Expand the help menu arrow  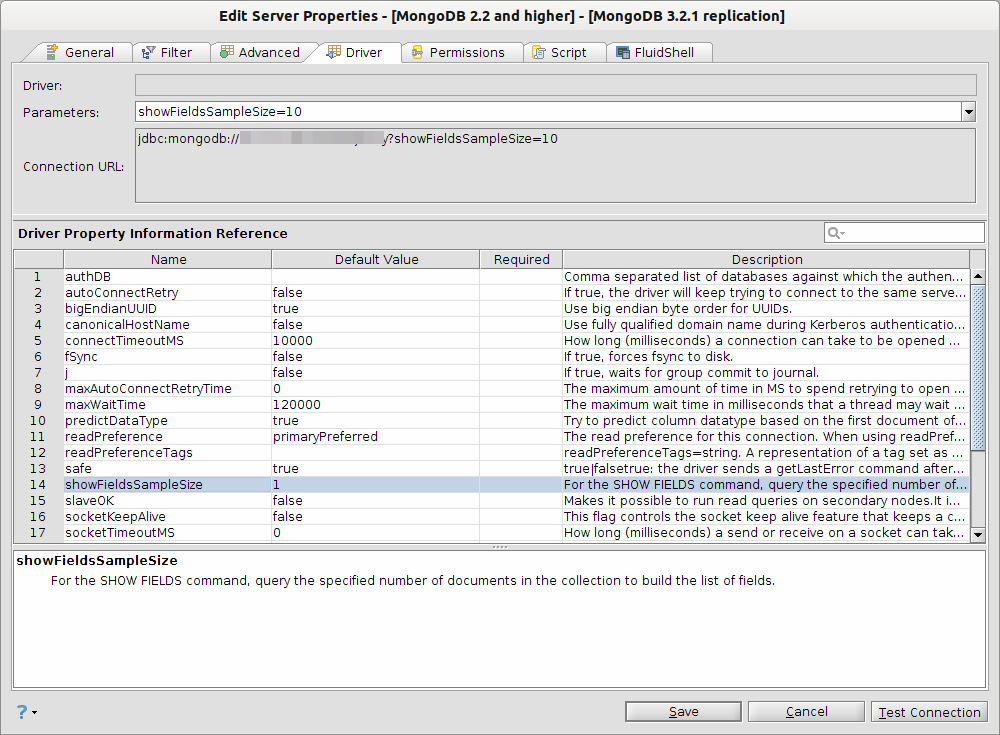[x=34, y=712]
